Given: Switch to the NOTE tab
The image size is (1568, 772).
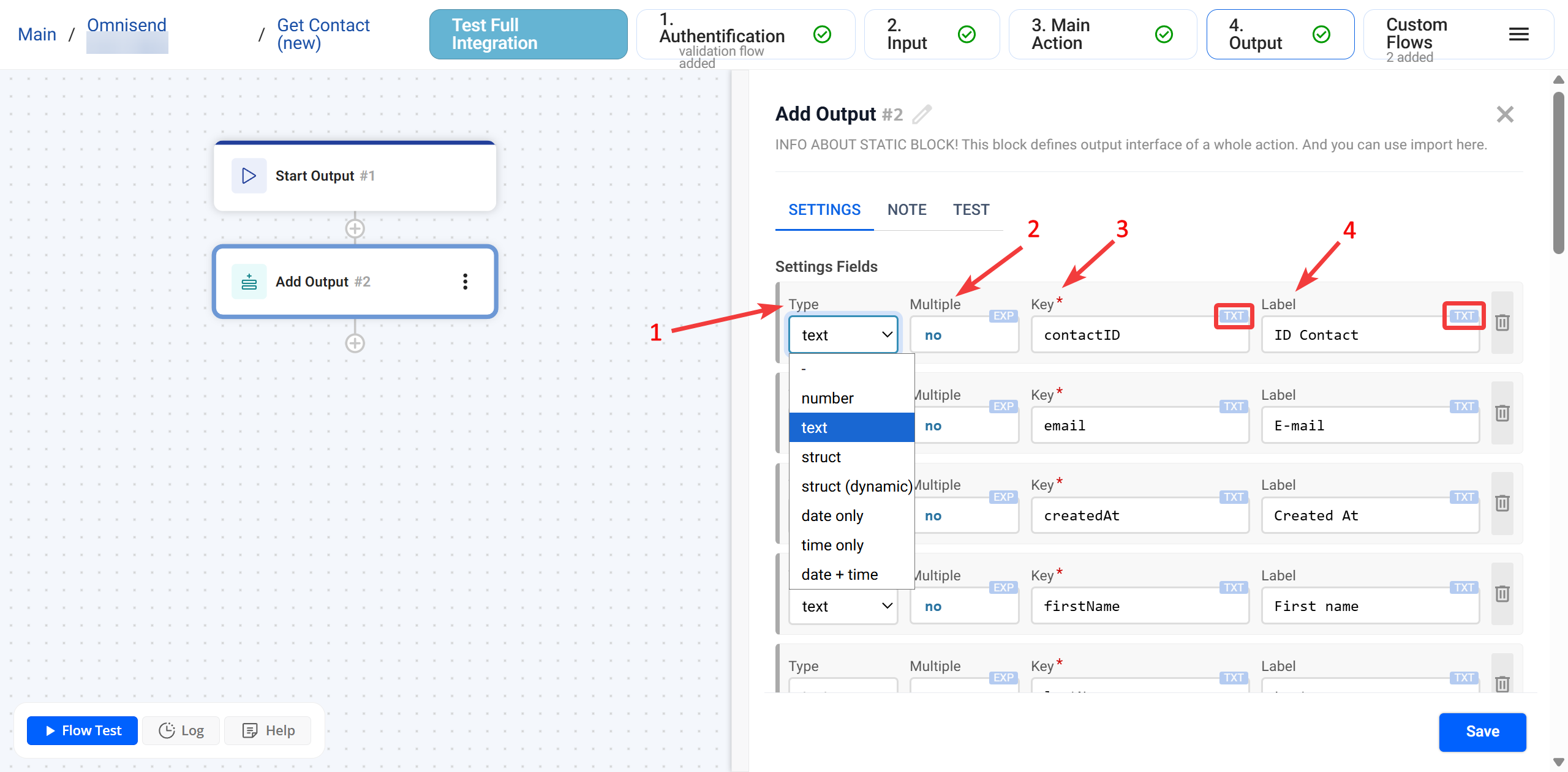Looking at the screenshot, I should click(x=907, y=210).
